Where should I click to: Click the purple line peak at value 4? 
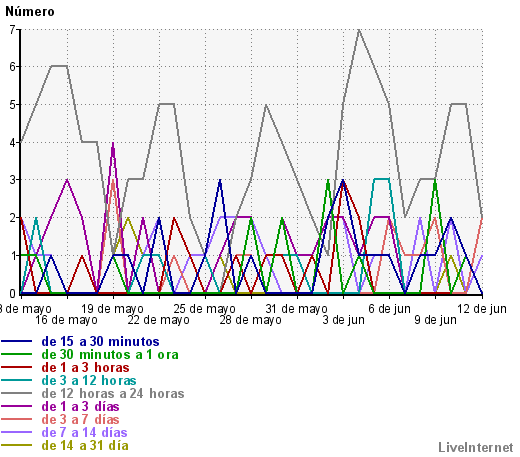[x=113, y=143]
